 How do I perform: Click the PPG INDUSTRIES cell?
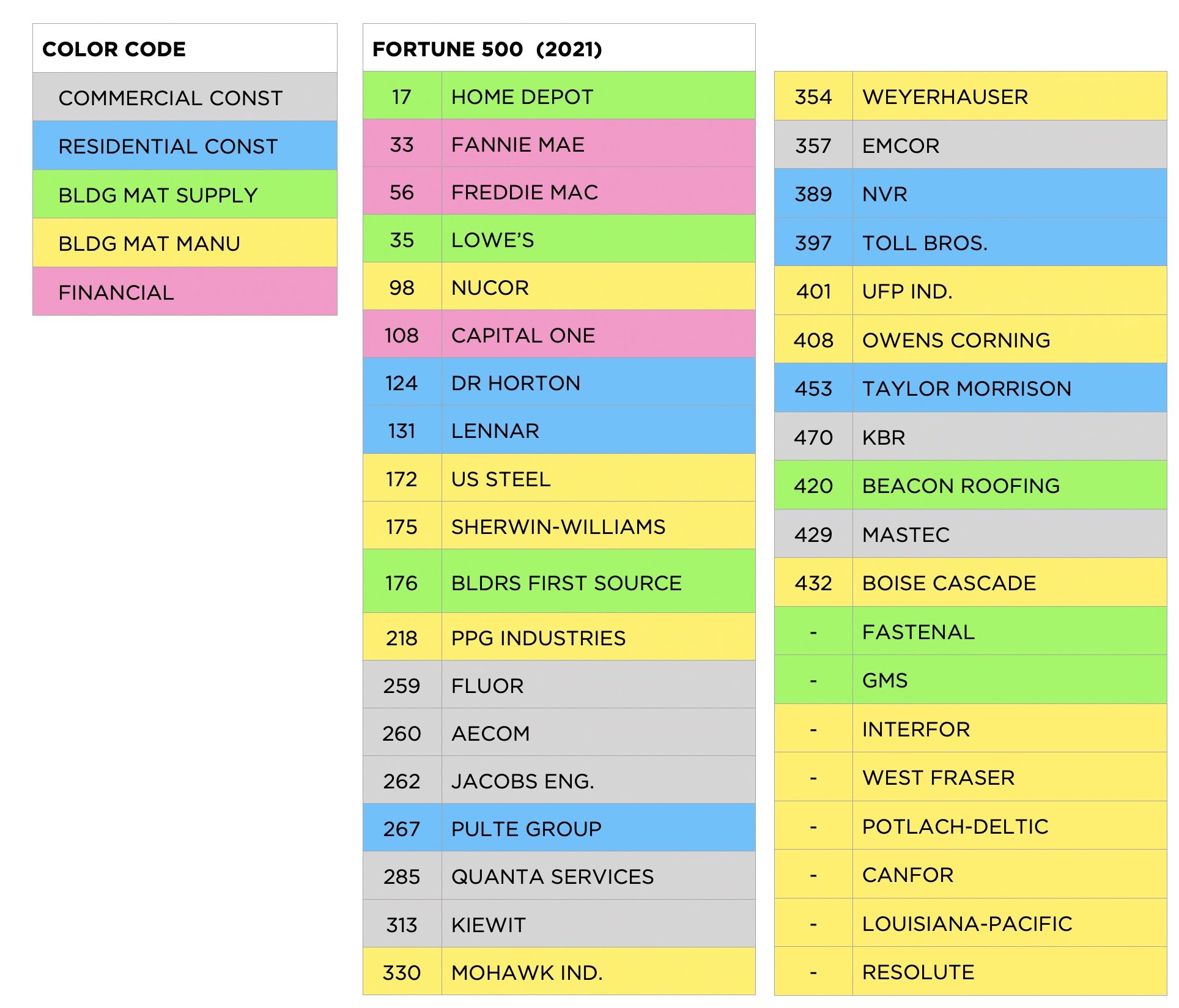click(x=598, y=637)
